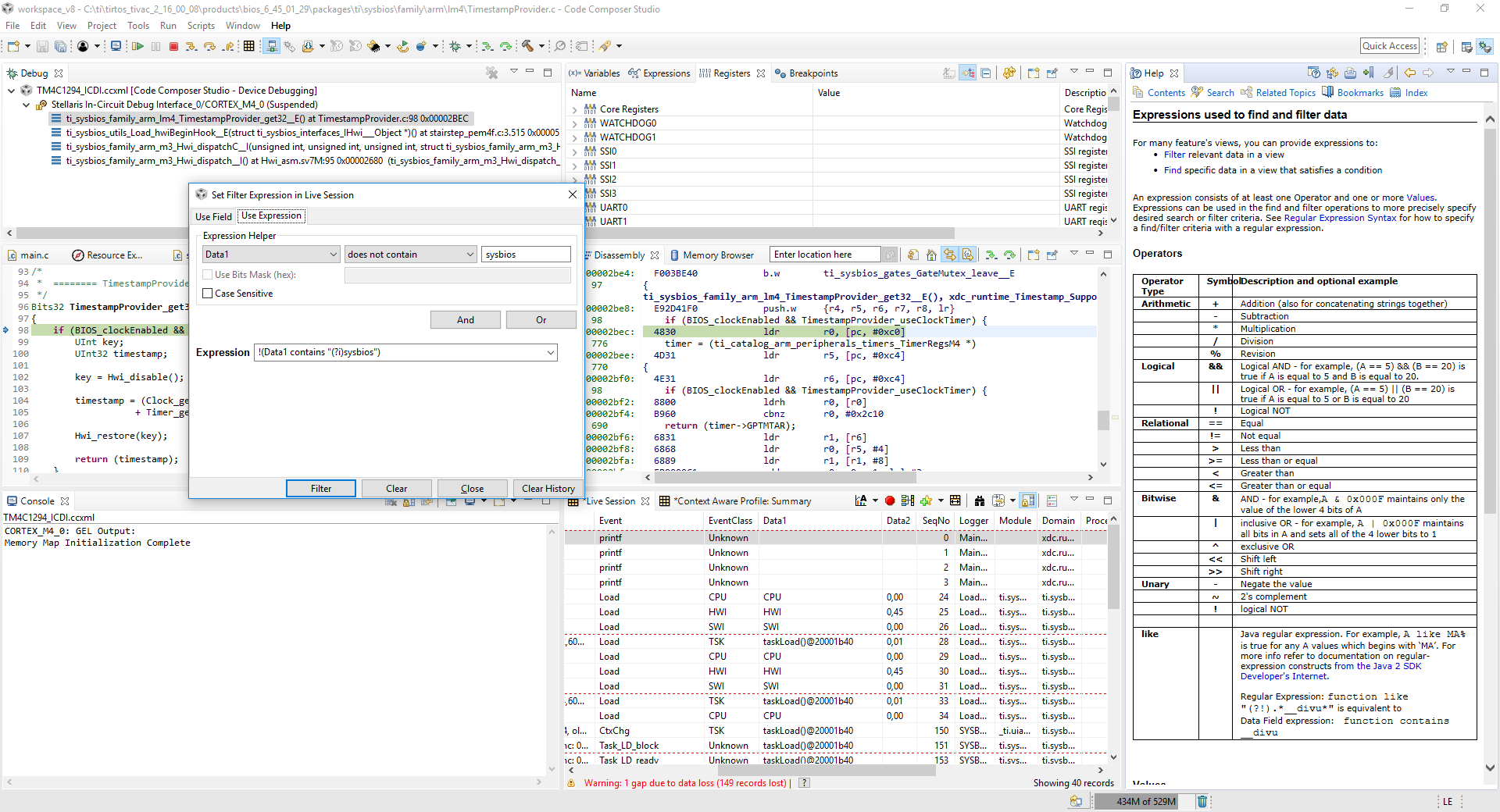1500x812 pixels.
Task: Click the Collapse All icon in Registers view
Action: [x=986, y=73]
